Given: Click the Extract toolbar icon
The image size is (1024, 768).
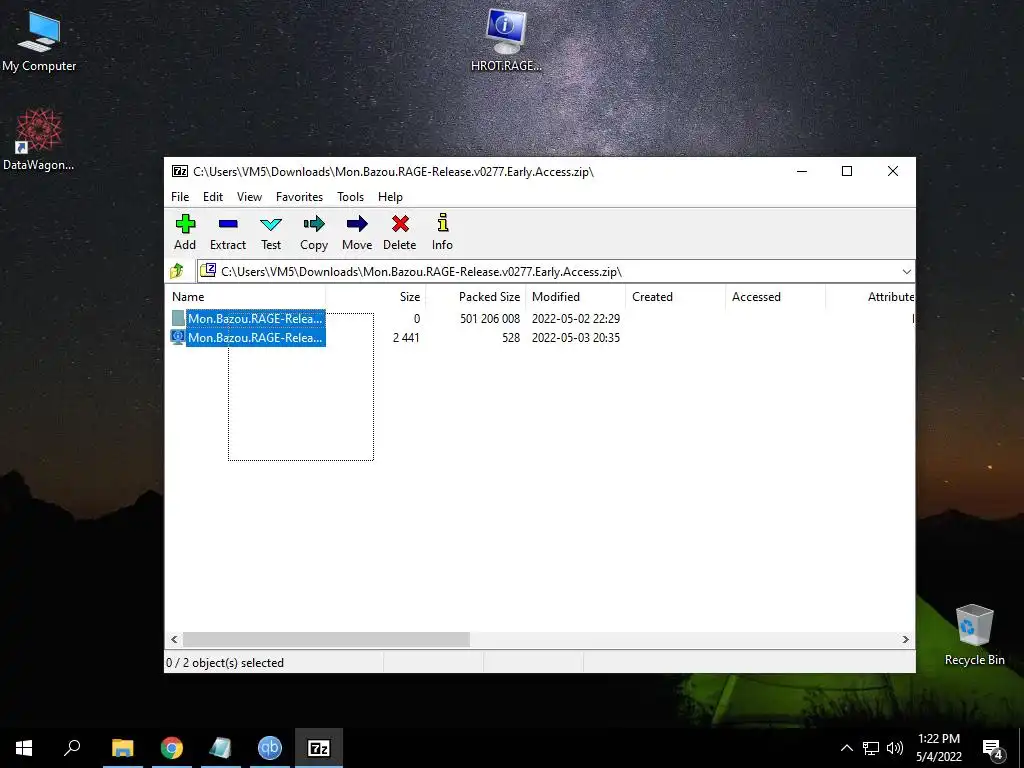Looking at the screenshot, I should tap(228, 224).
